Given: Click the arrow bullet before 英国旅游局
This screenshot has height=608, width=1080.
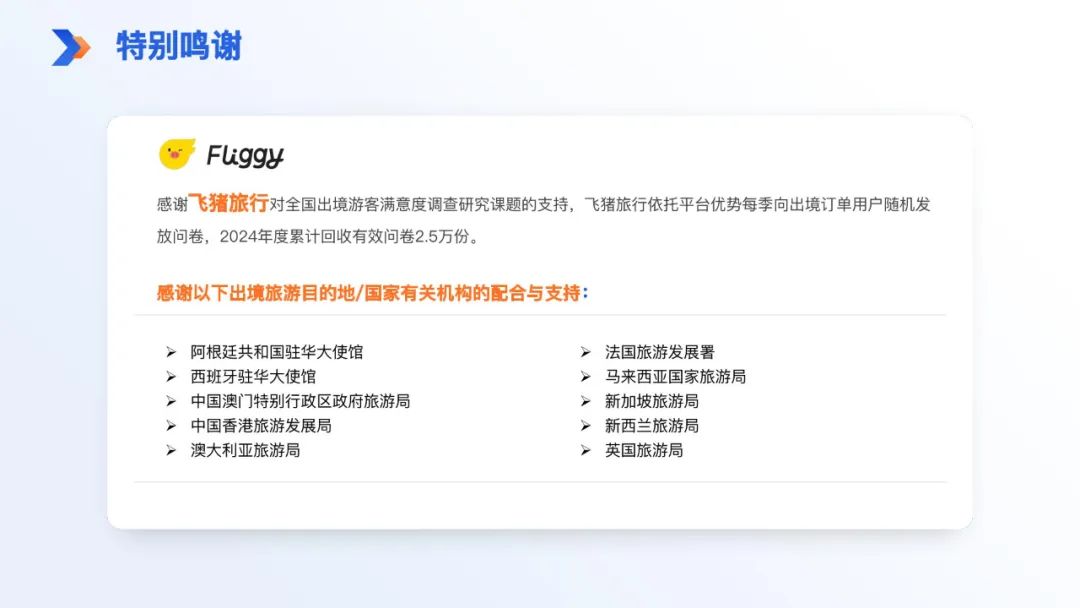Looking at the screenshot, I should (x=585, y=450).
